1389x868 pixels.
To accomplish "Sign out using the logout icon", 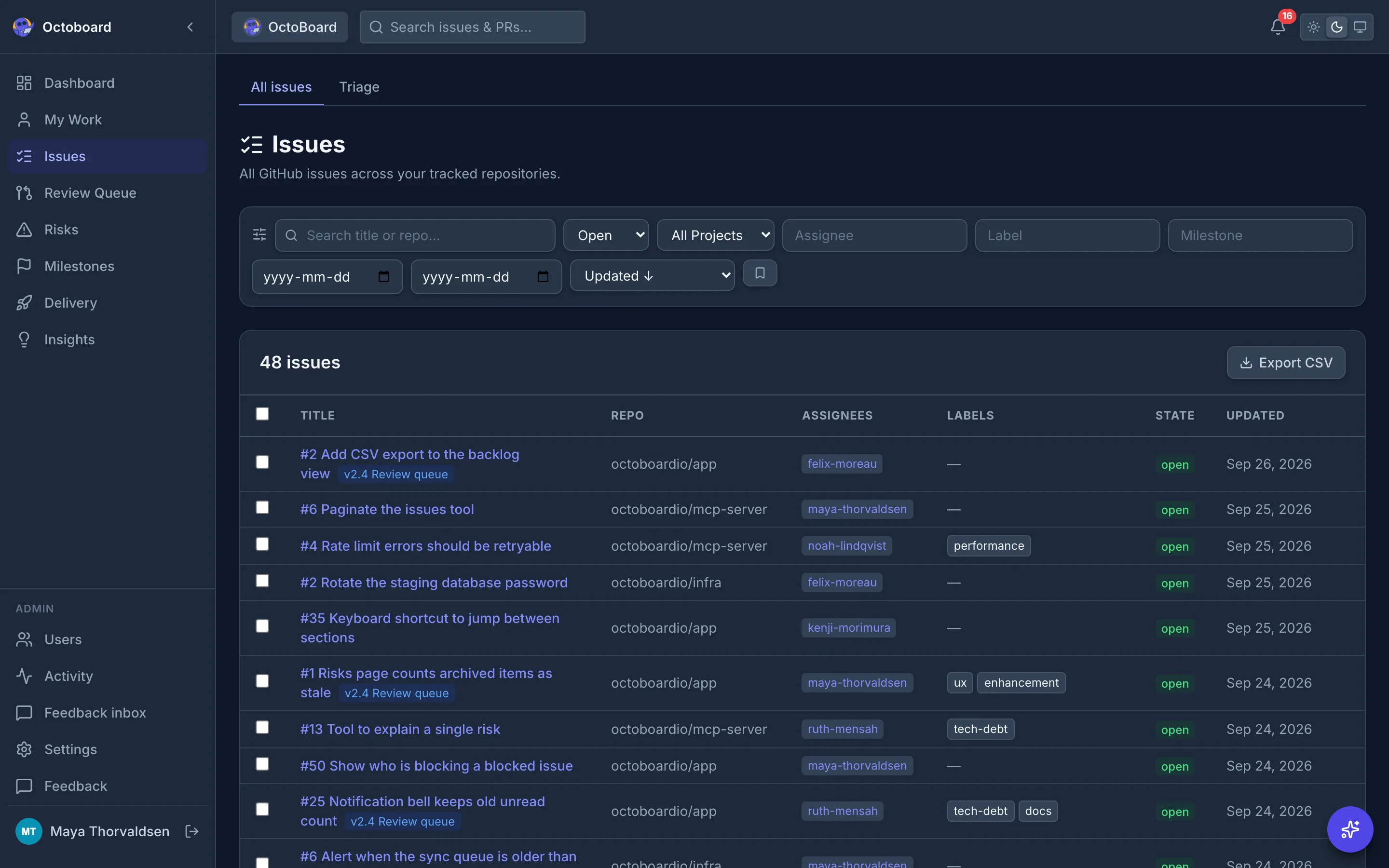I will [x=192, y=831].
